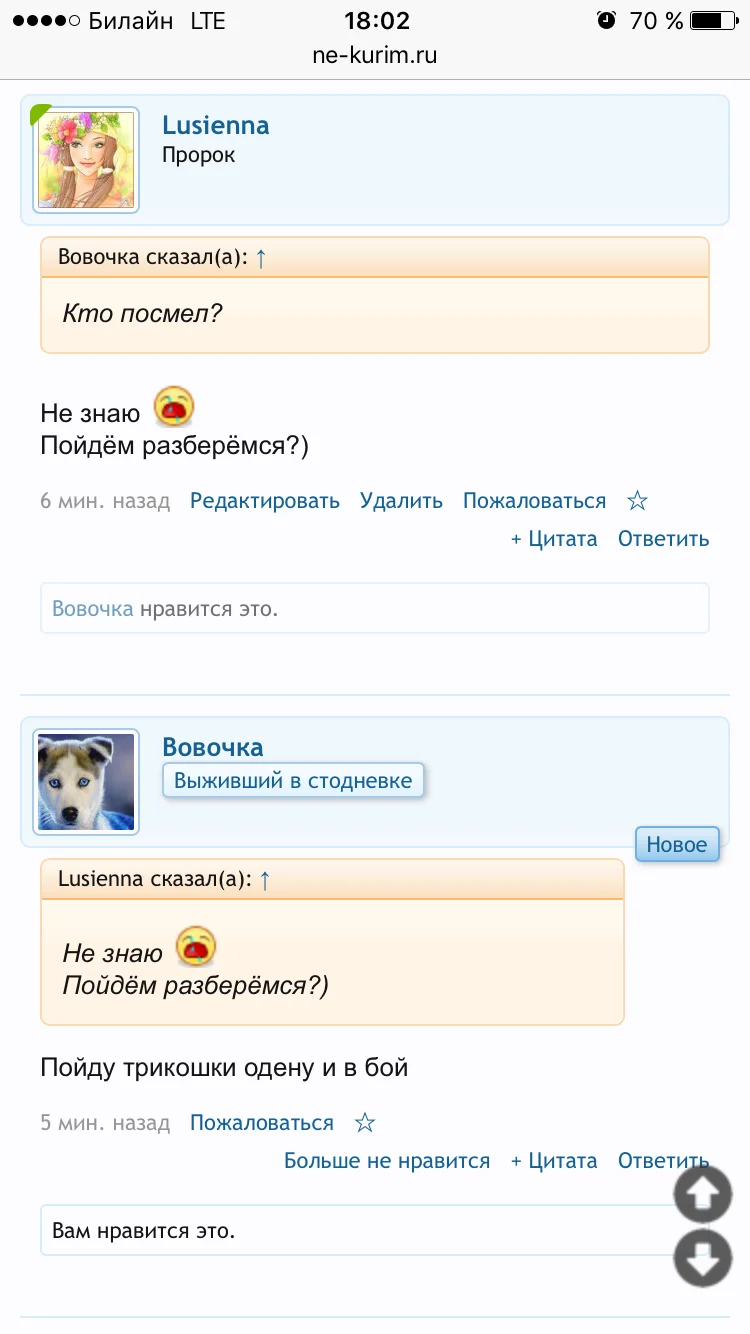Click the scroll-up arrow button
This screenshot has height=1334, width=750.
pyautogui.click(x=703, y=1193)
